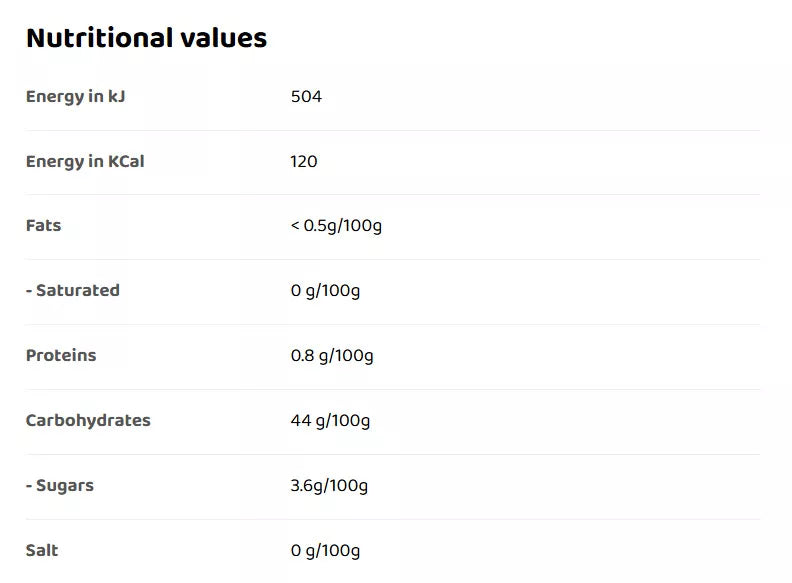Select the '44 g/100g' carbohydrates value
This screenshot has width=792, height=583.
tap(330, 421)
